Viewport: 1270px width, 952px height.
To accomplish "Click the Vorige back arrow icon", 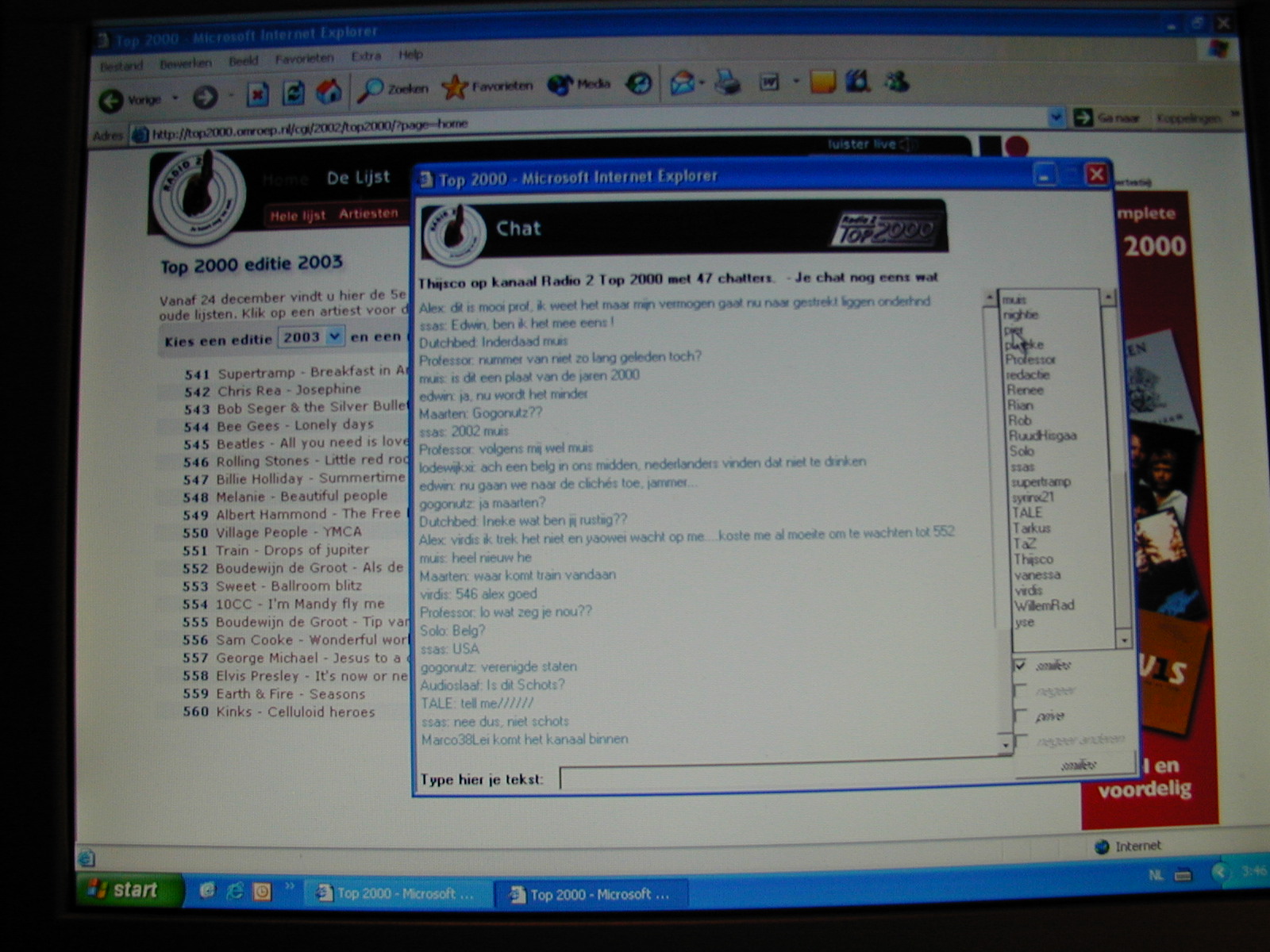I will click(111, 99).
